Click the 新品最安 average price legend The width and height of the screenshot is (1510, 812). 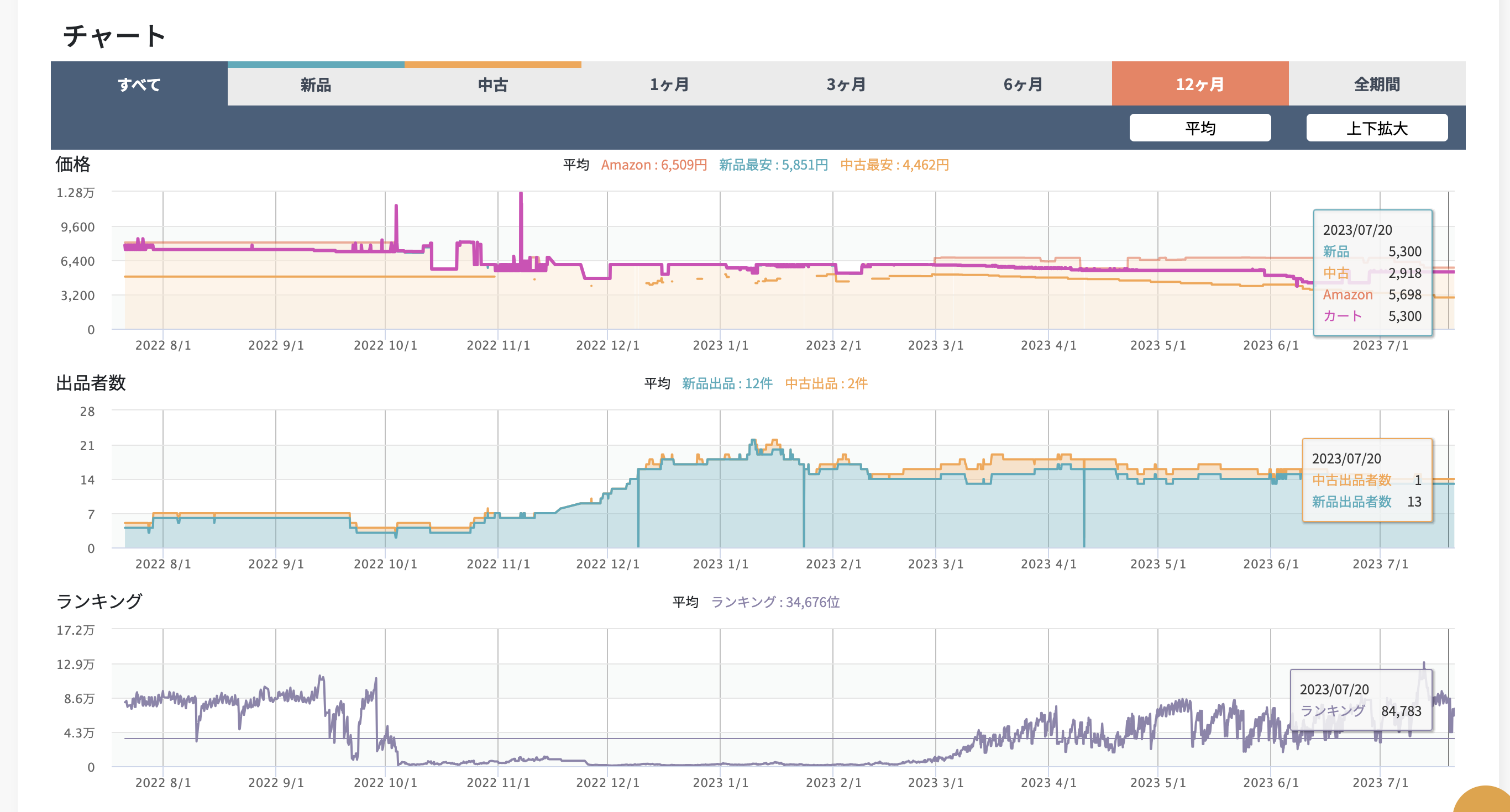773,165
